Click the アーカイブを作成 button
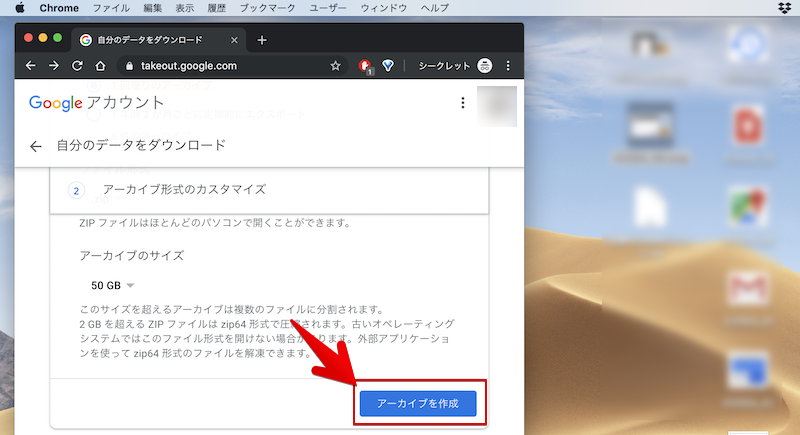 (x=418, y=403)
